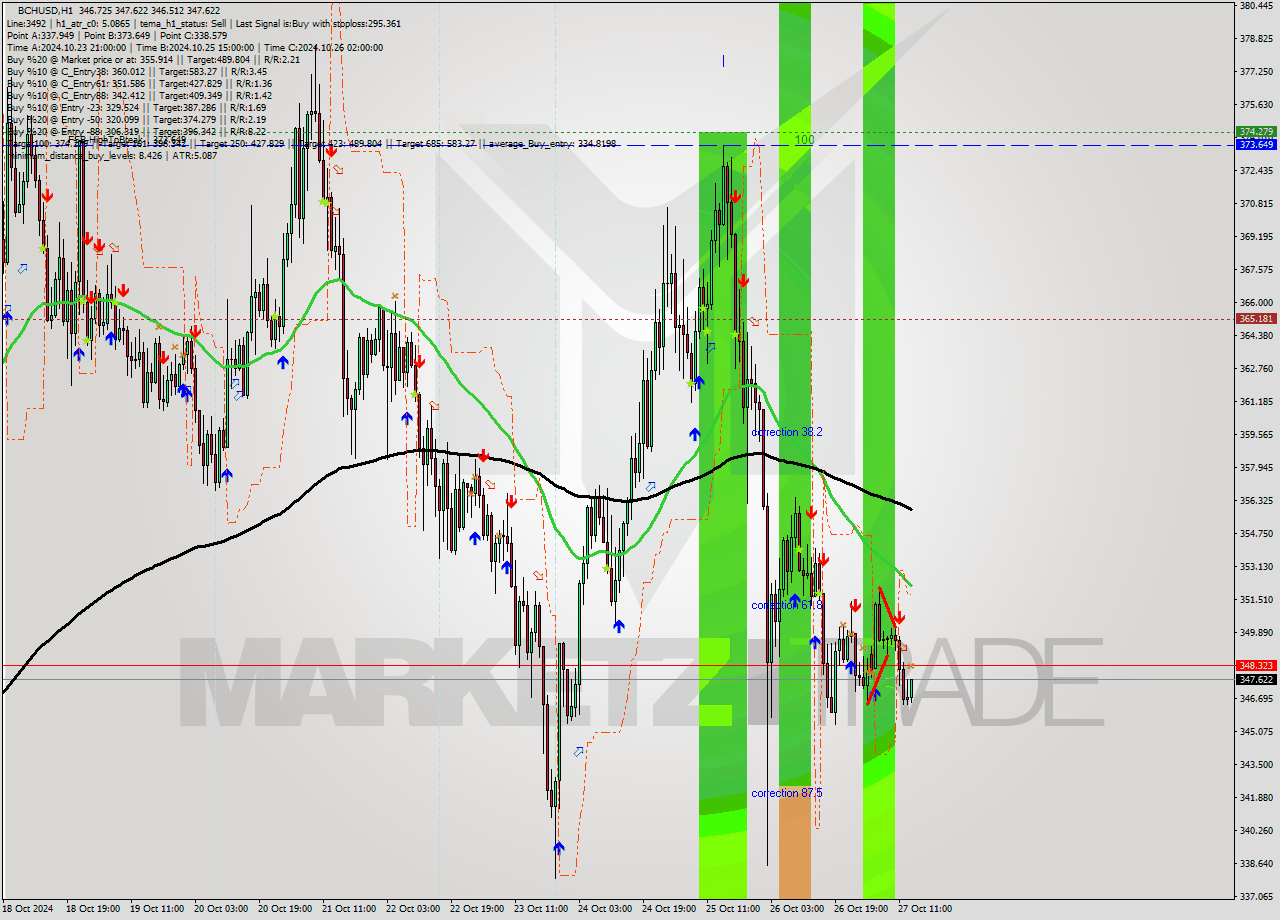1280x920 pixels.
Task: Select the black dashed 373.649 horizontal line
Action: tap(618, 145)
